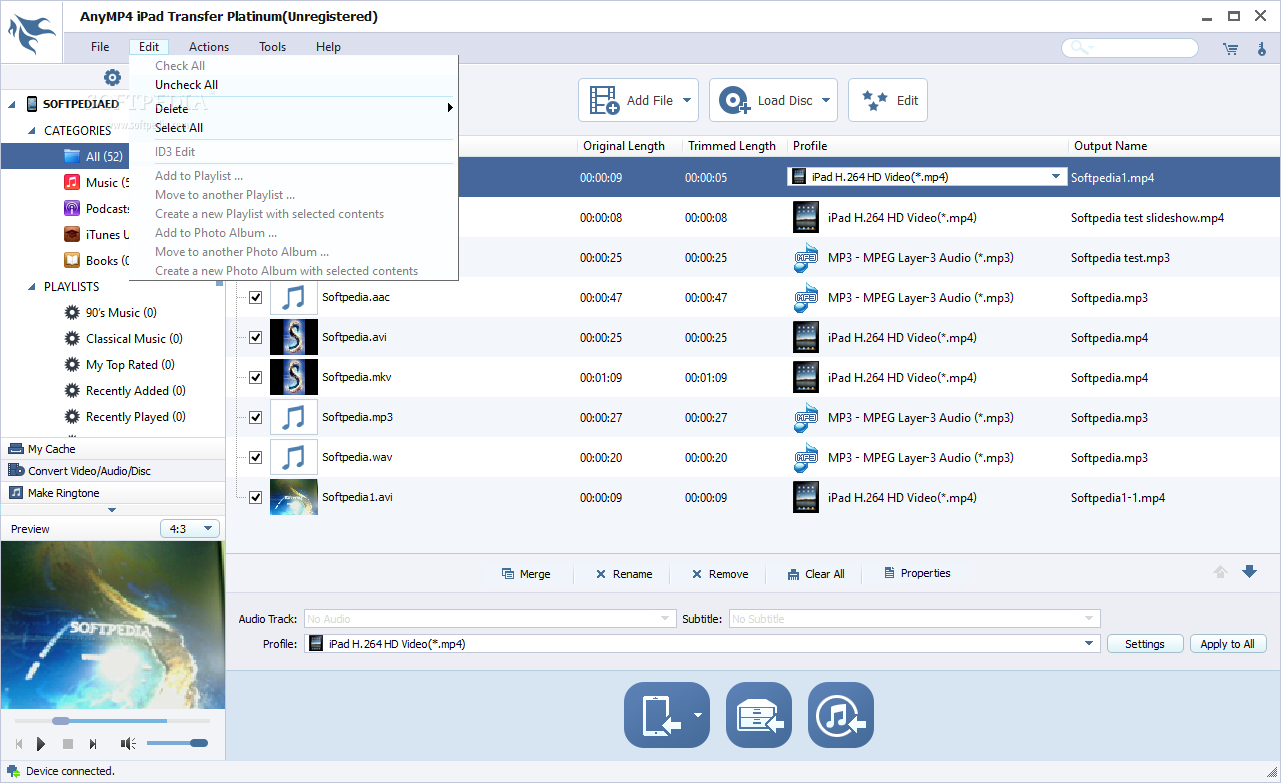Open the Preview 4:3 aspect ratio dropdown
The height and width of the screenshot is (783, 1281).
(190, 528)
